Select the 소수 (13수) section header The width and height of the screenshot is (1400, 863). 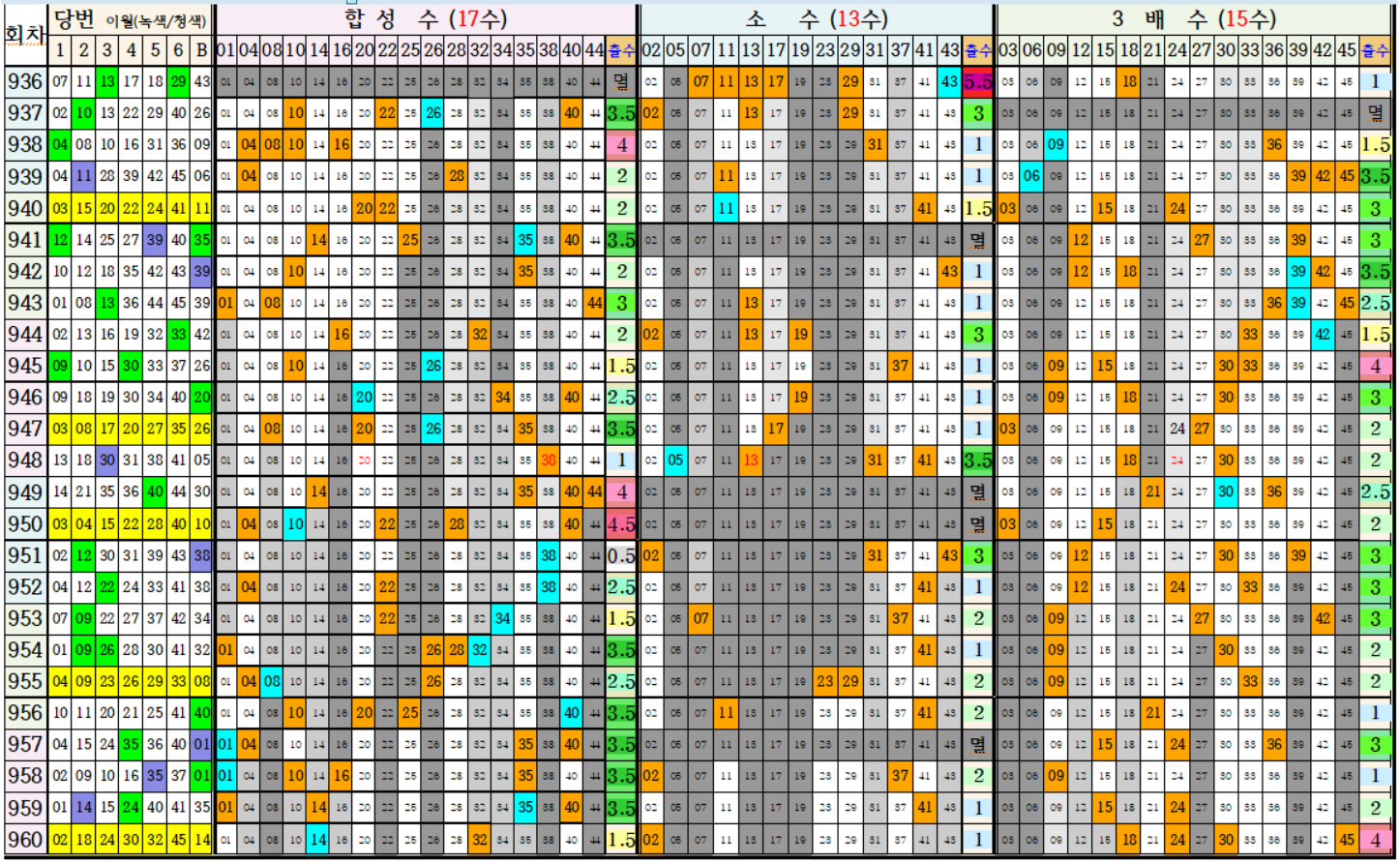tap(816, 18)
